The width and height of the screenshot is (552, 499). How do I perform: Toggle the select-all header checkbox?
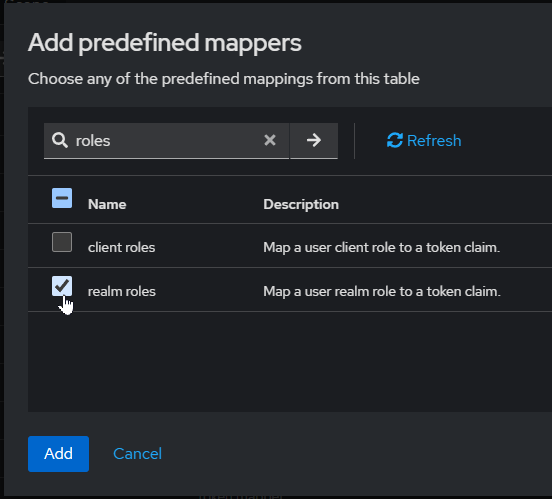click(62, 198)
